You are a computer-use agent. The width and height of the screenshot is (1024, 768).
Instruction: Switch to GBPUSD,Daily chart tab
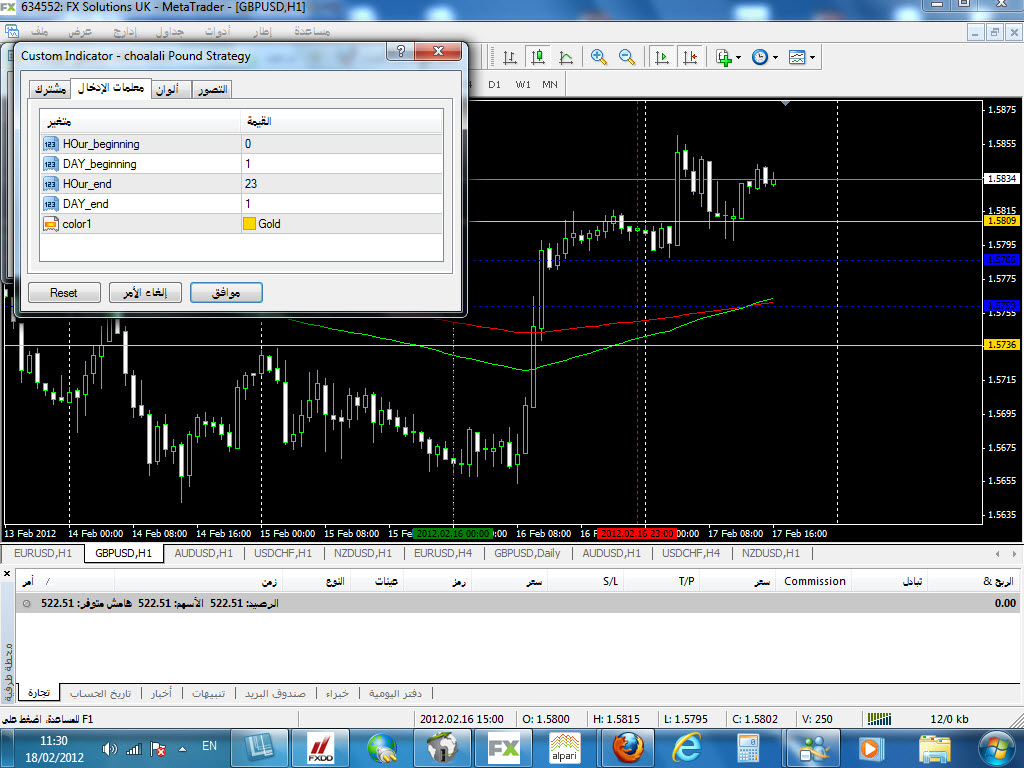pyautogui.click(x=527, y=553)
